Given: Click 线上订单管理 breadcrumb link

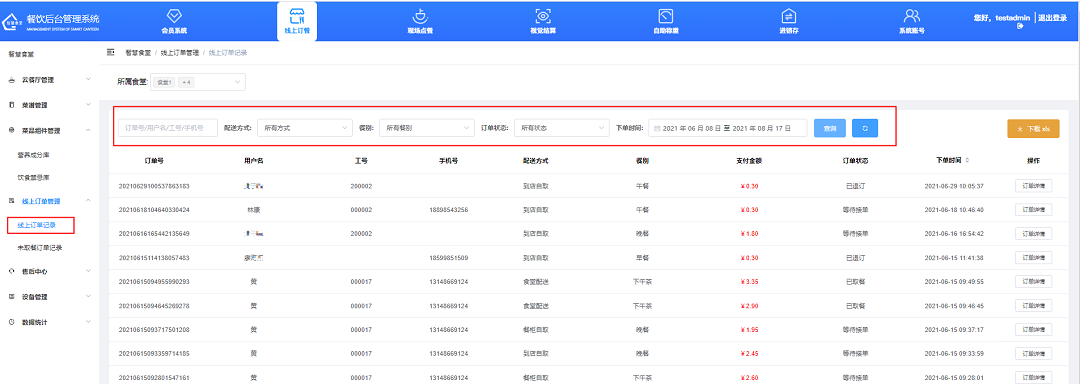Looking at the screenshot, I should pos(179,52).
